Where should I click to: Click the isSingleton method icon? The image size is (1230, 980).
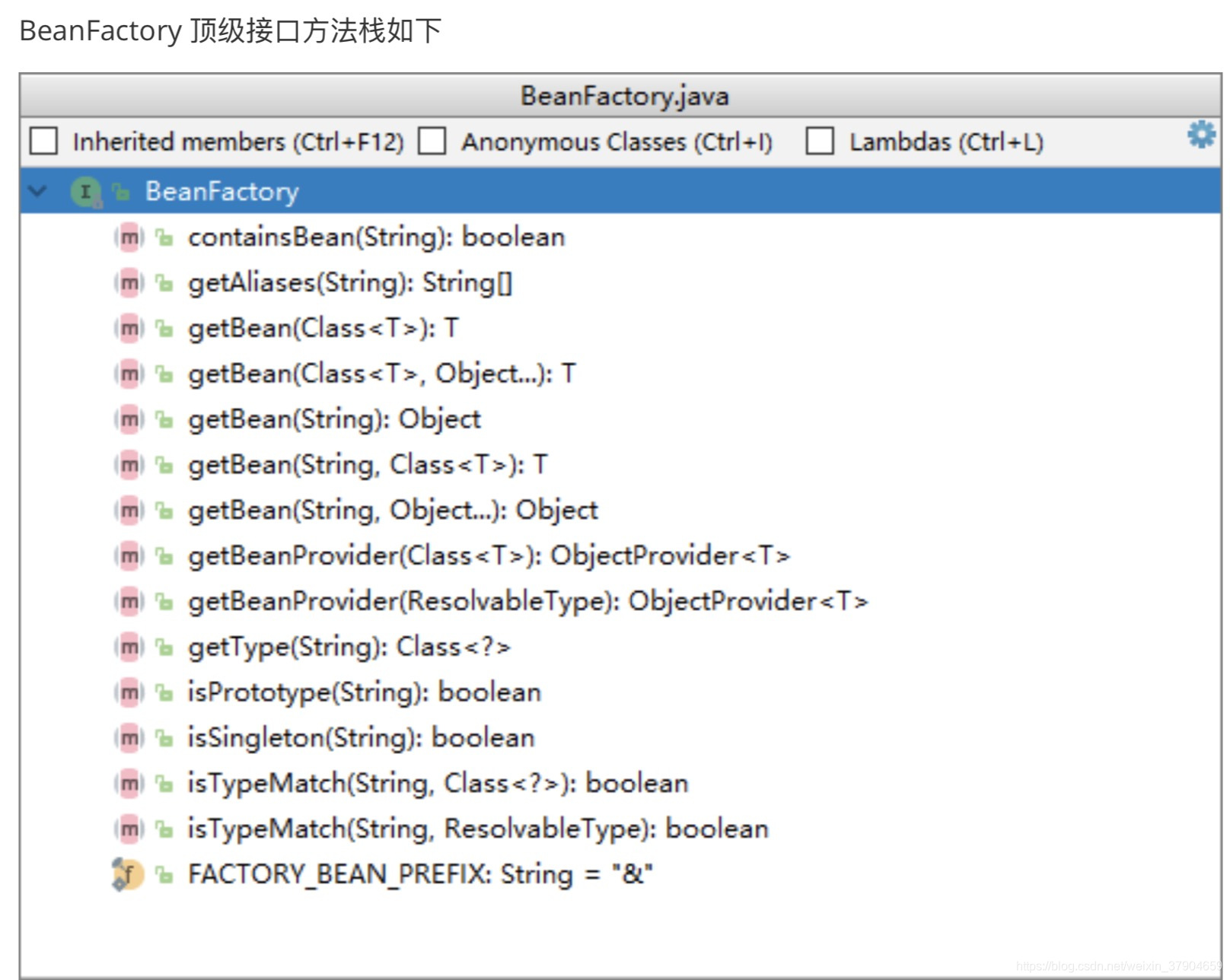[x=129, y=737]
